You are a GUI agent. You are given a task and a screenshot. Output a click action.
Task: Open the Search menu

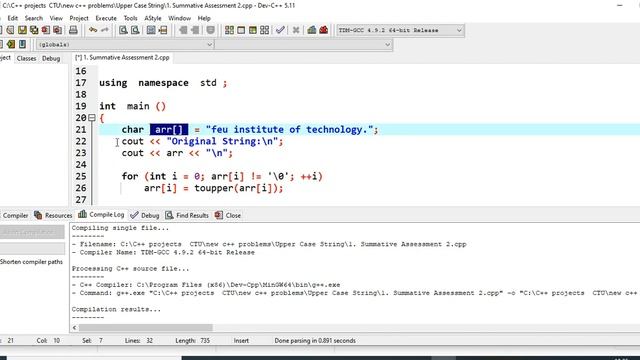pyautogui.click(x=33, y=18)
